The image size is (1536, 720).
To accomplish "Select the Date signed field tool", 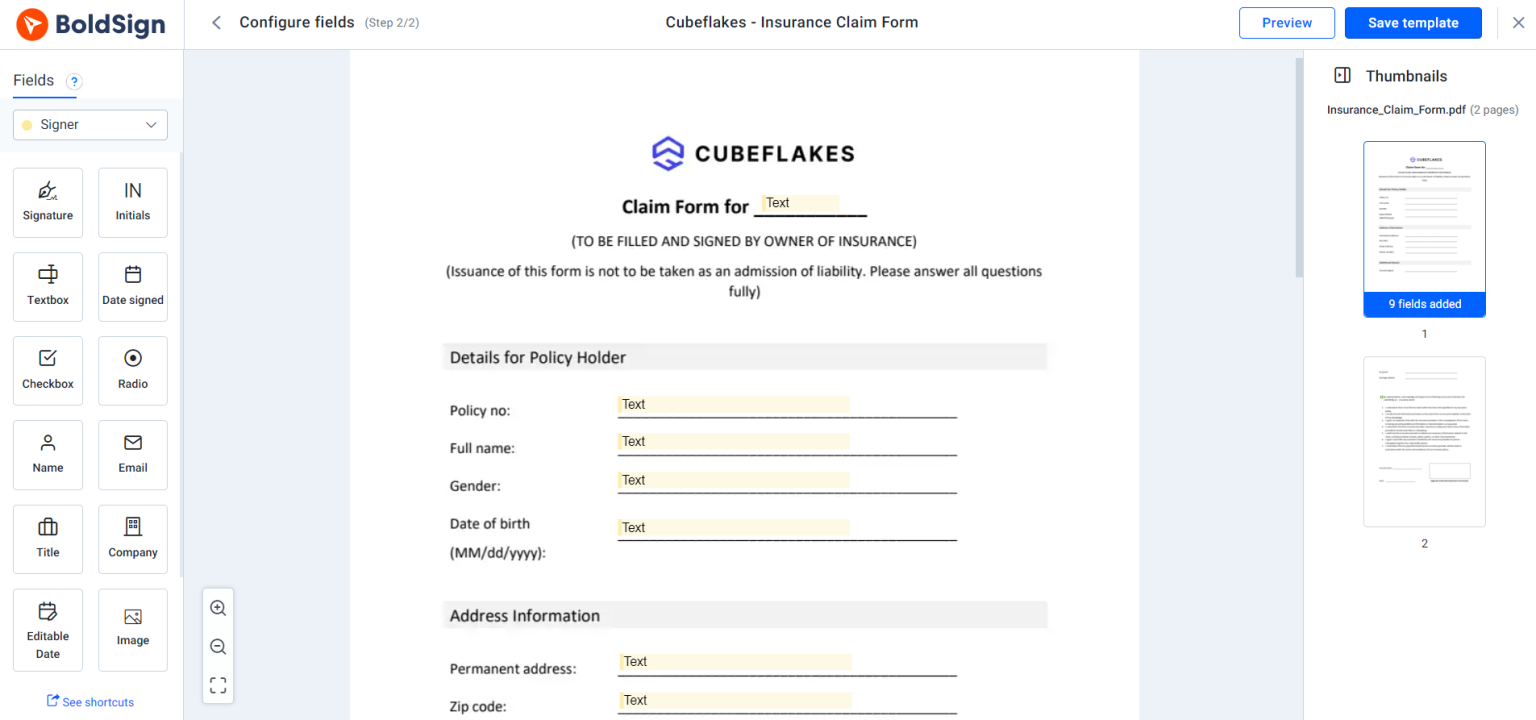I will pos(132,287).
